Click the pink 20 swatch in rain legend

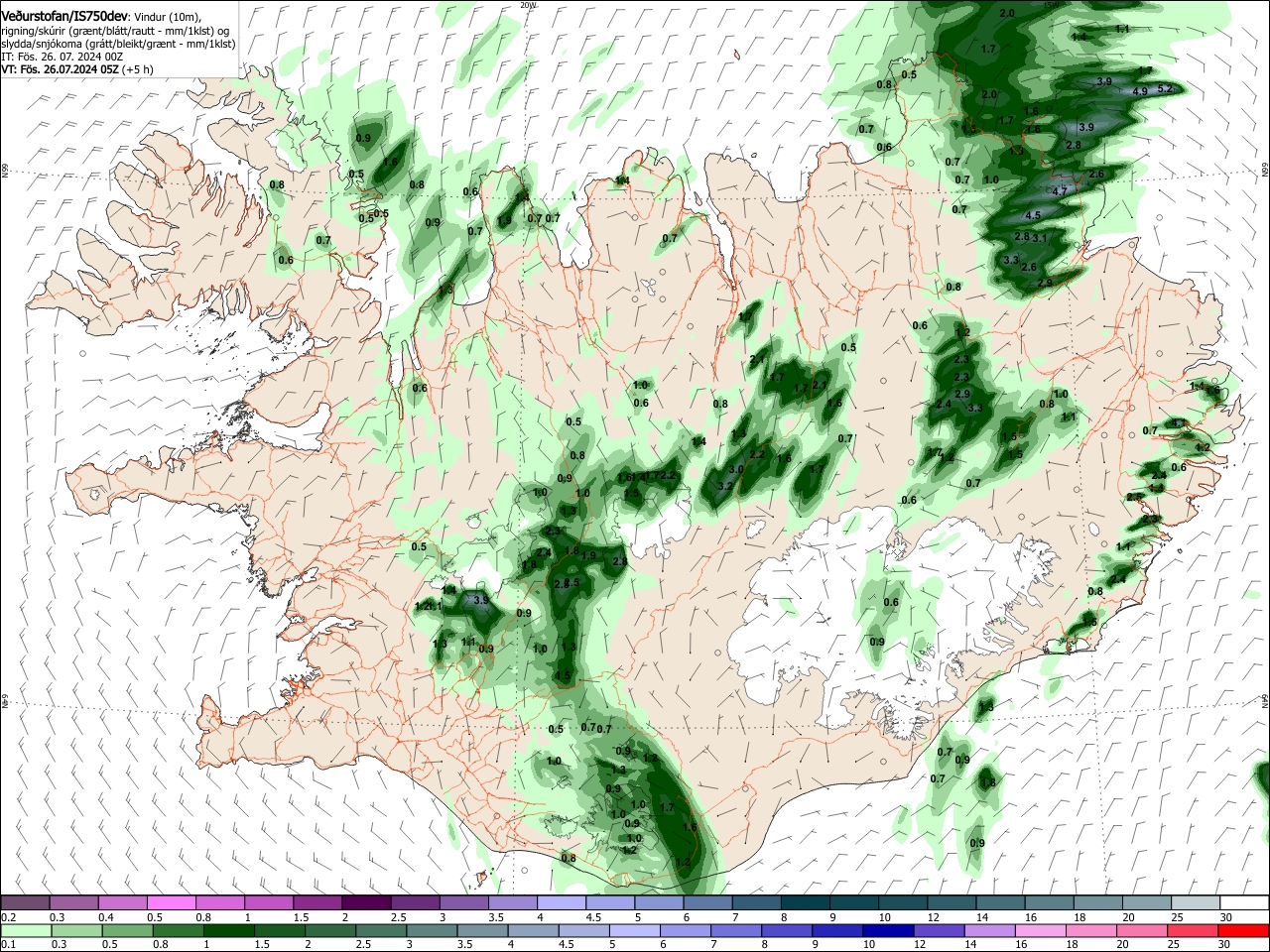[1141, 931]
